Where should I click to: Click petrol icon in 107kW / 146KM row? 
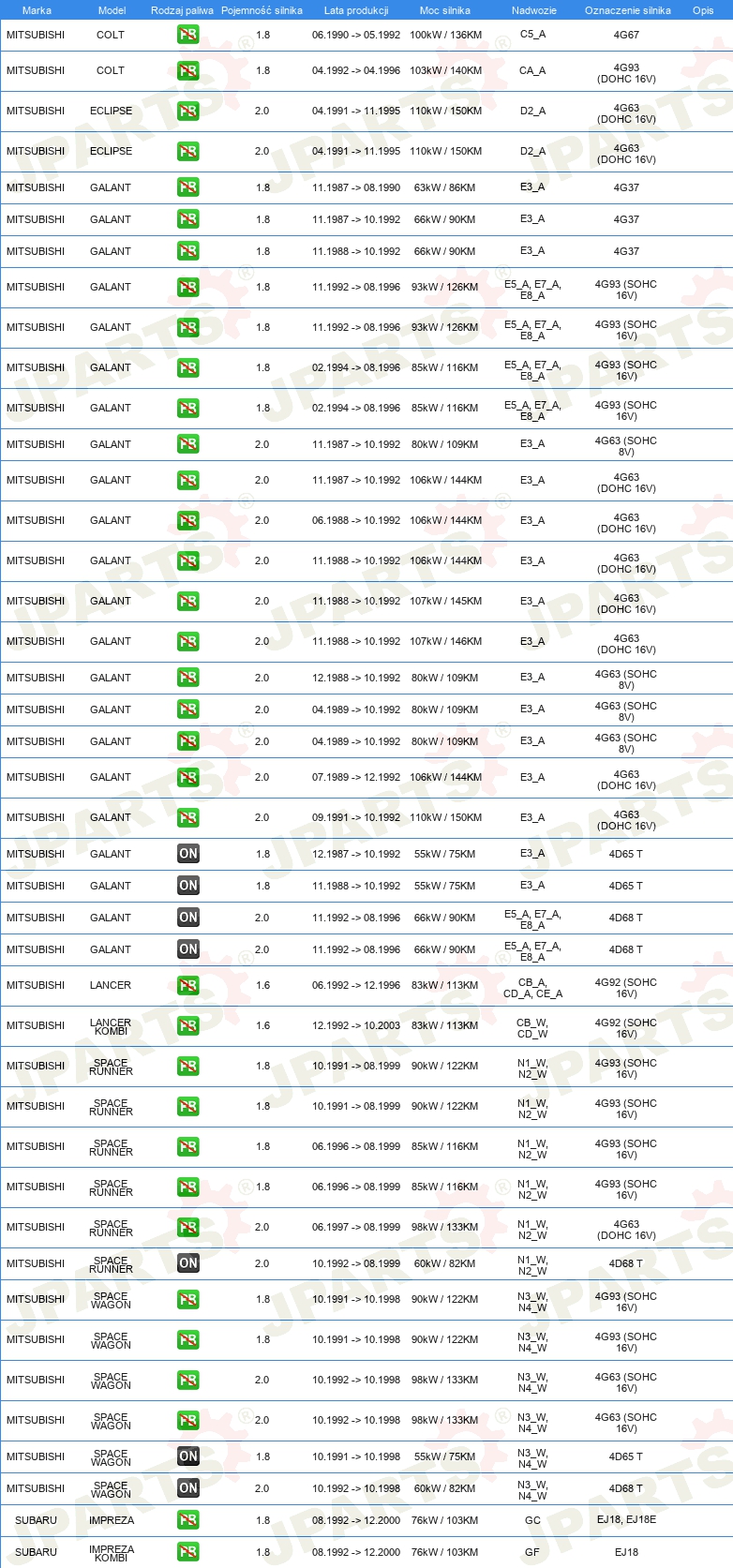coord(188,641)
